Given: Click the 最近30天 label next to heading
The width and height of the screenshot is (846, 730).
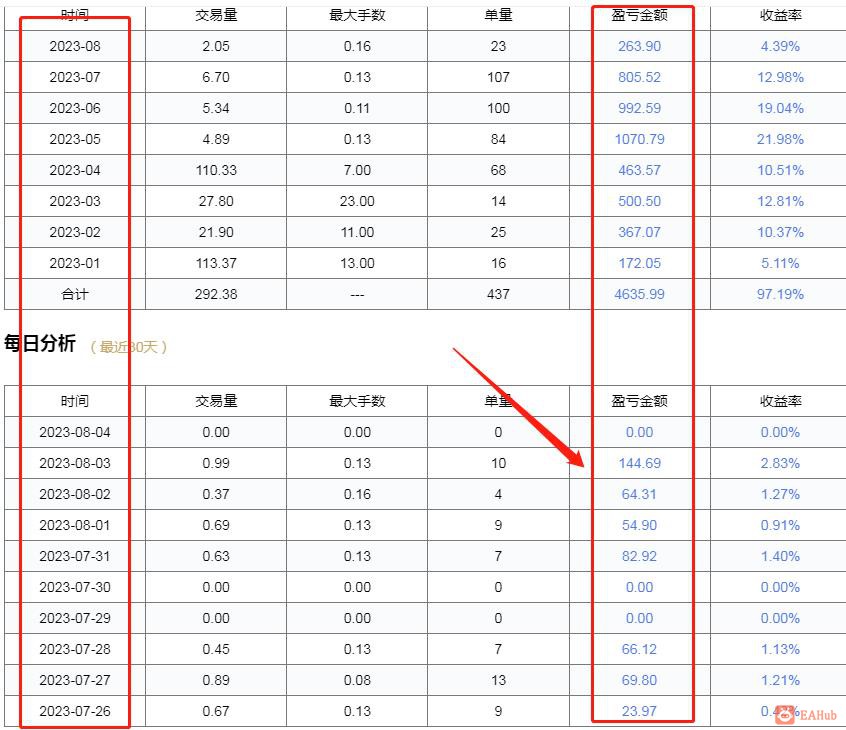Looking at the screenshot, I should click(131, 345).
